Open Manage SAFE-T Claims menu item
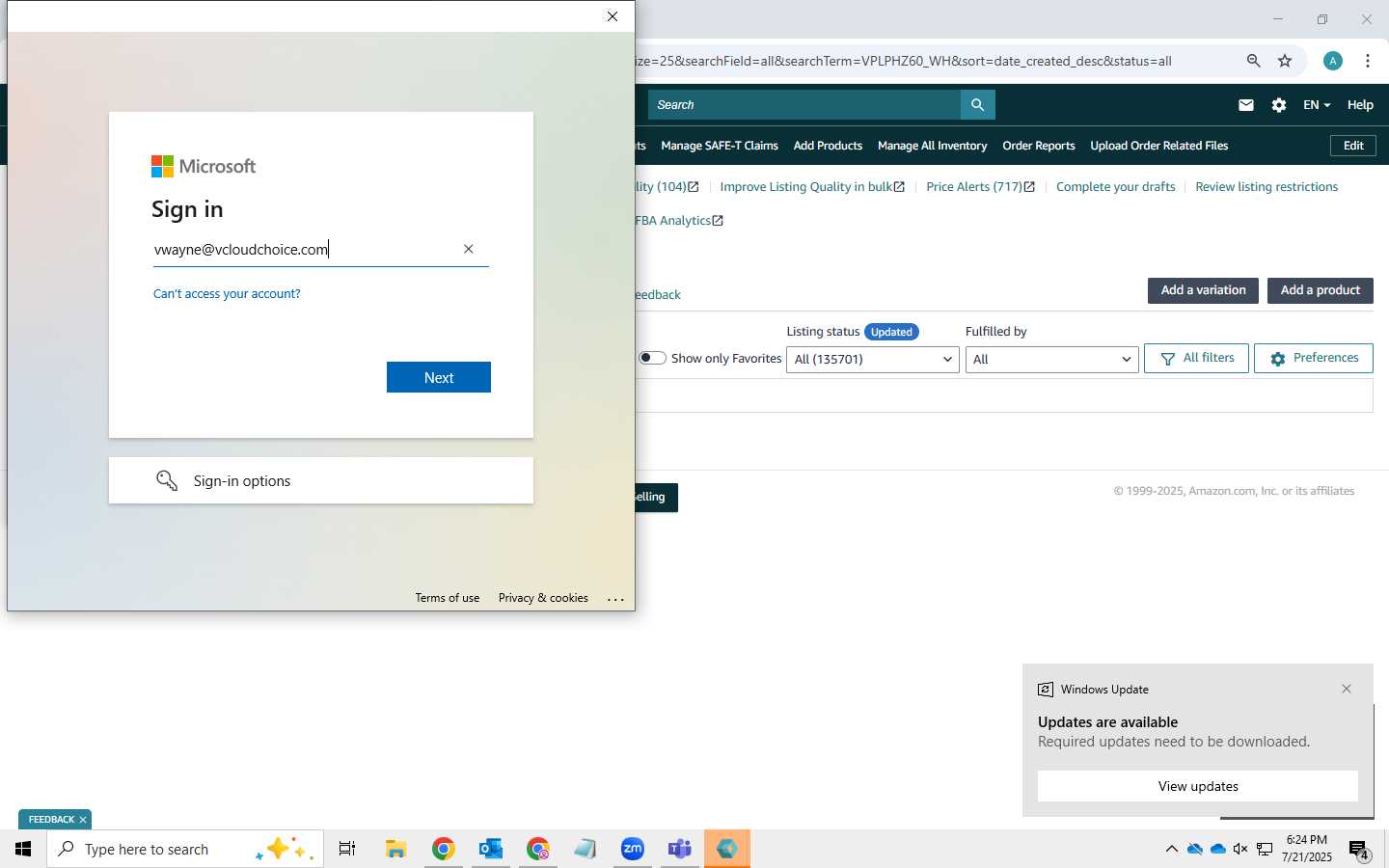This screenshot has height=868, width=1389. point(720,146)
